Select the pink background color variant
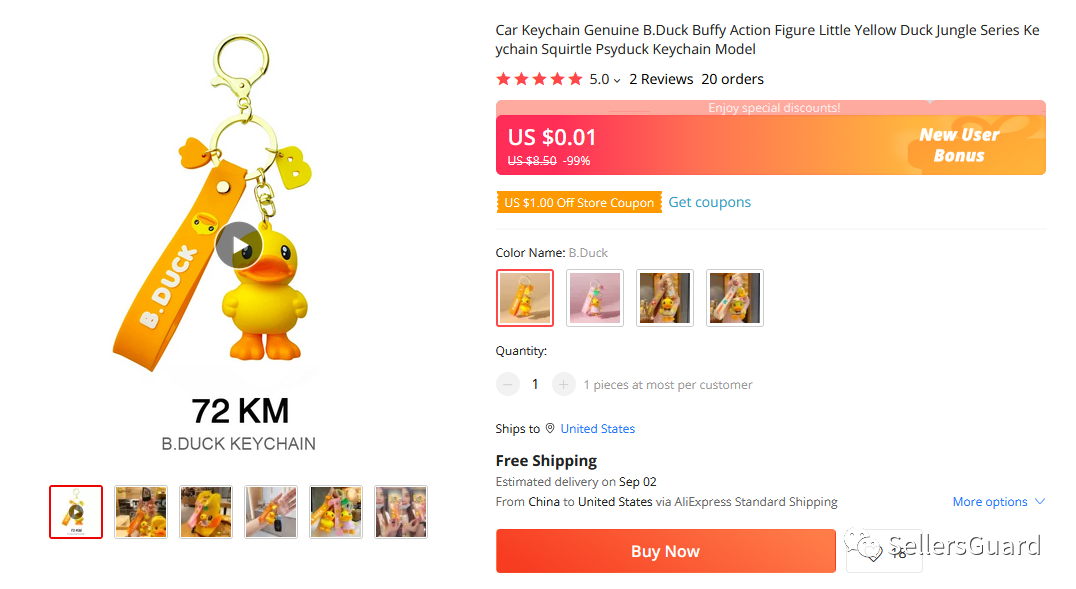 point(595,298)
